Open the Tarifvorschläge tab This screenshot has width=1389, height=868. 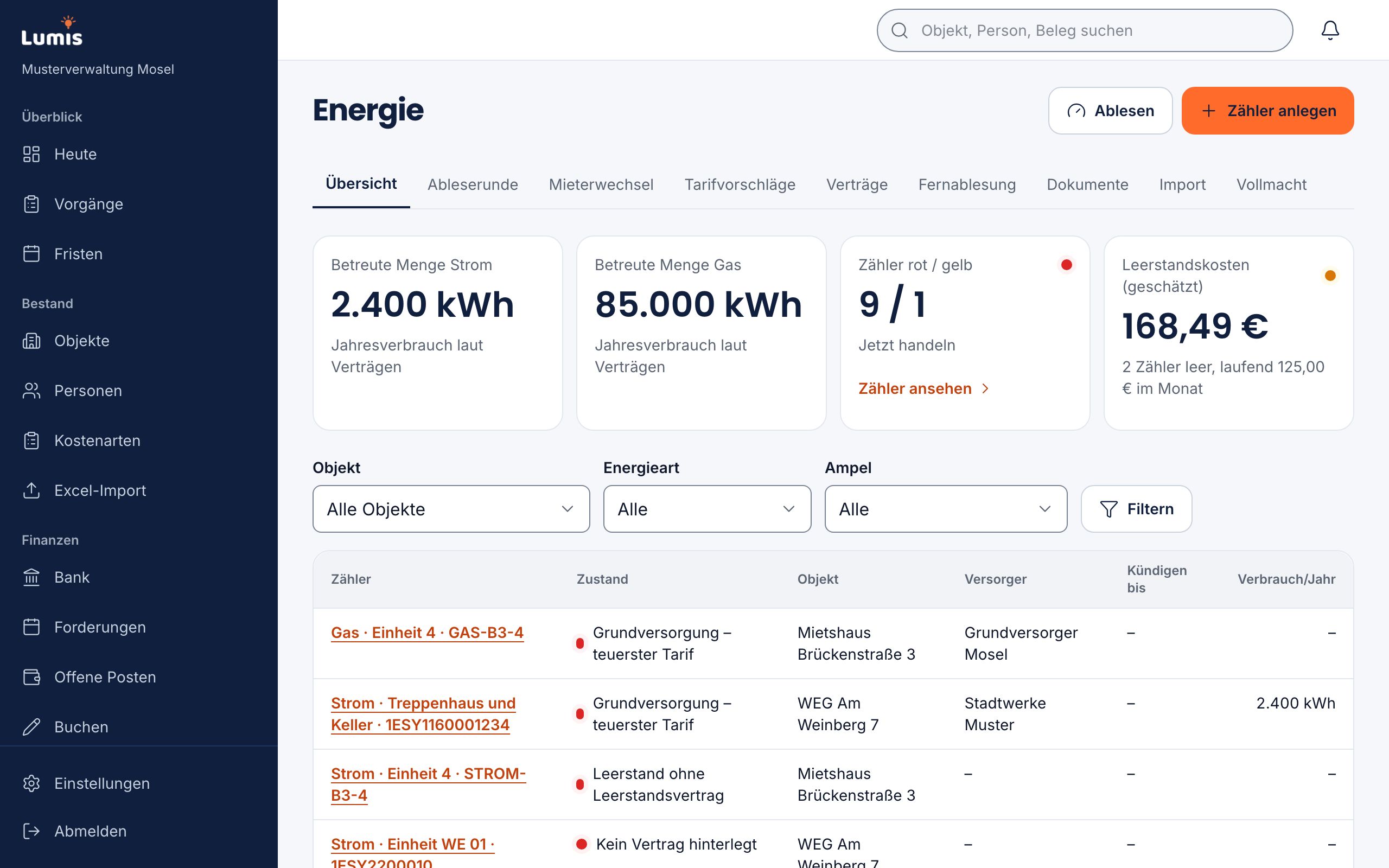740,184
